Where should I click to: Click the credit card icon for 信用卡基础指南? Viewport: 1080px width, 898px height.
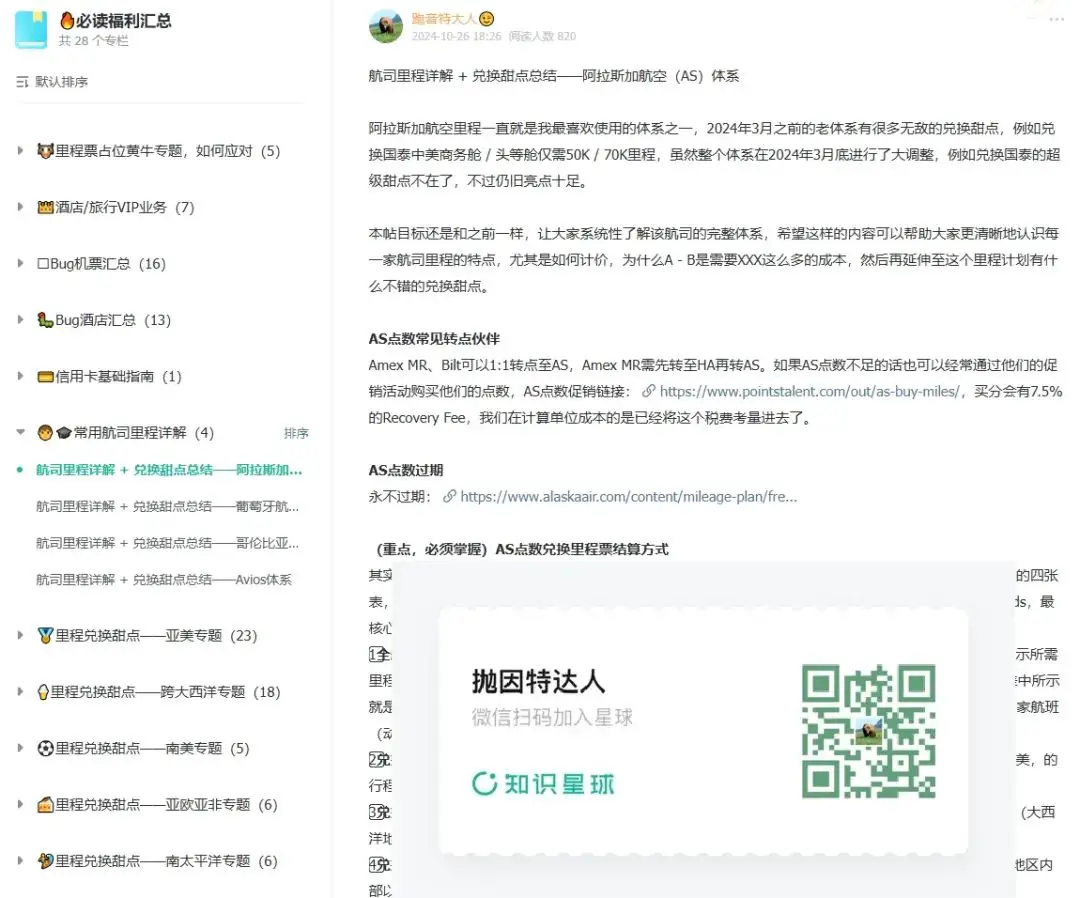[46, 376]
